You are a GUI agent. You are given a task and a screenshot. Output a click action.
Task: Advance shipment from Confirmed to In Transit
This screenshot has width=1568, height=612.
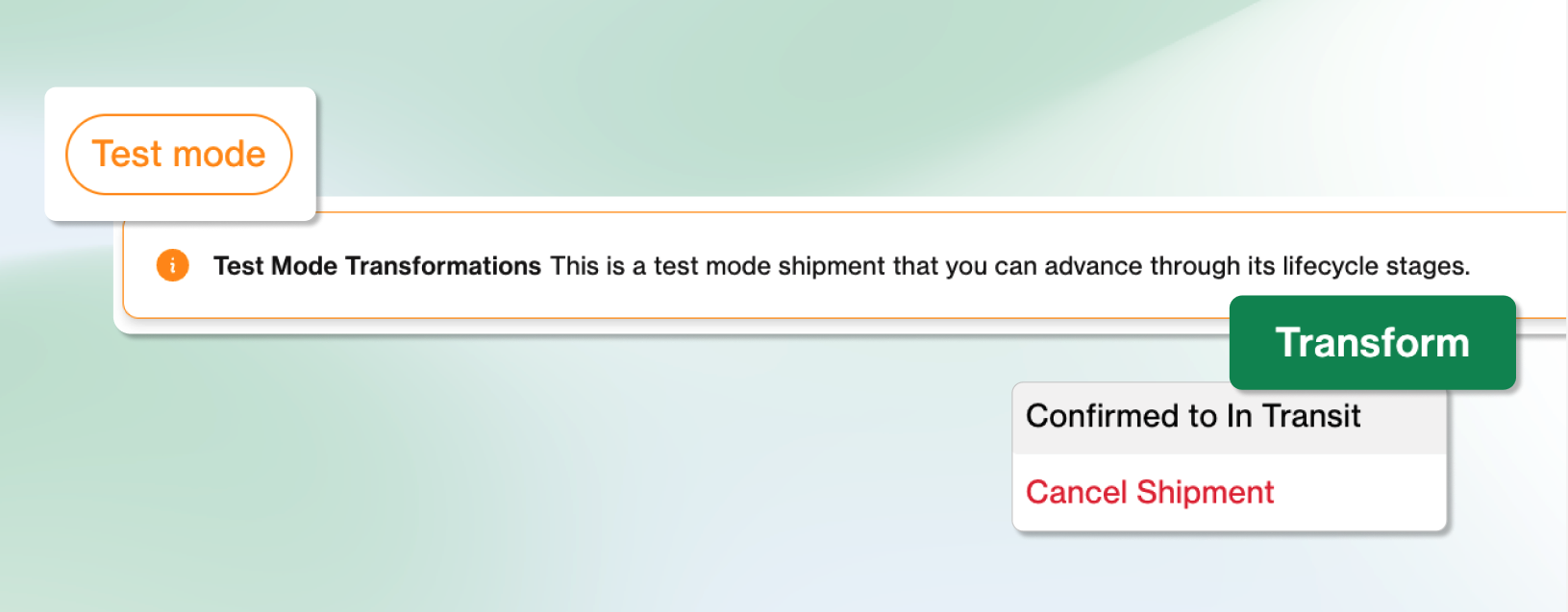coord(1193,416)
